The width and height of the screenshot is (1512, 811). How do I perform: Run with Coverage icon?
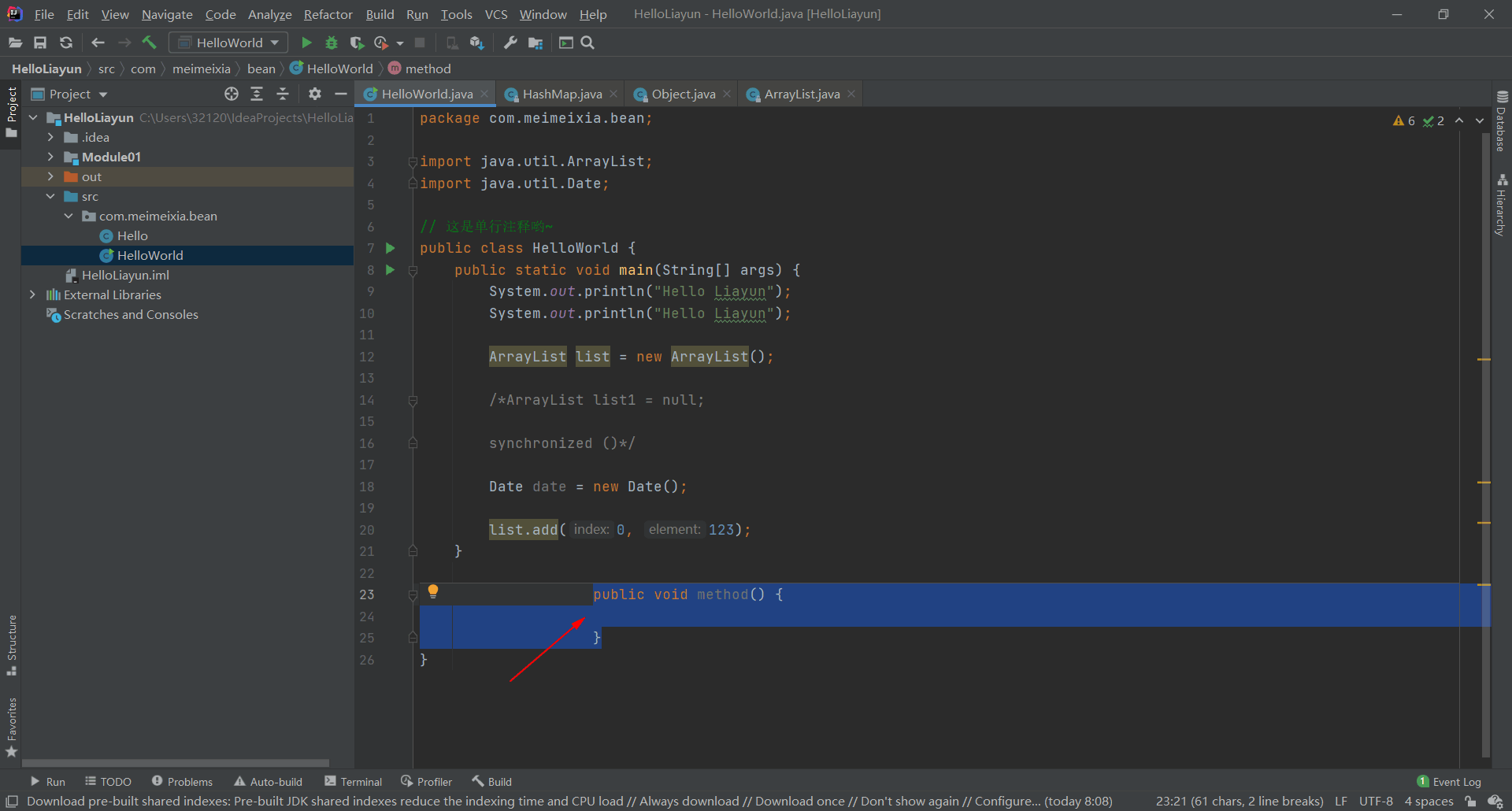click(357, 43)
